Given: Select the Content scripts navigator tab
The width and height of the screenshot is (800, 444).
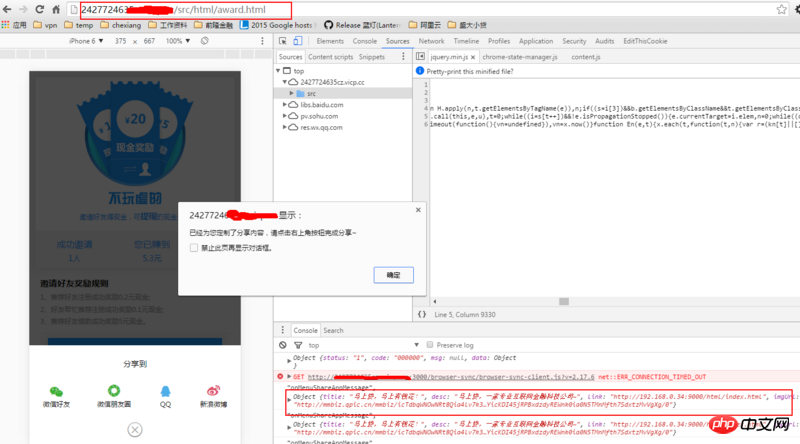Looking at the screenshot, I should 331,57.
